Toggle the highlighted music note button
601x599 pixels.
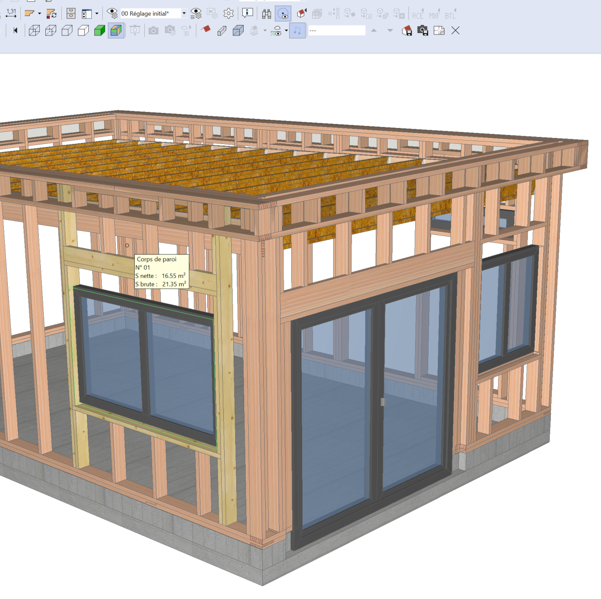point(298,31)
